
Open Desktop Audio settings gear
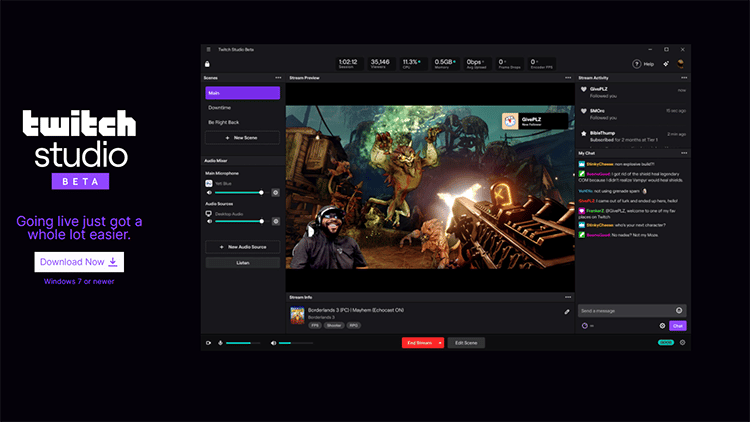pos(276,221)
